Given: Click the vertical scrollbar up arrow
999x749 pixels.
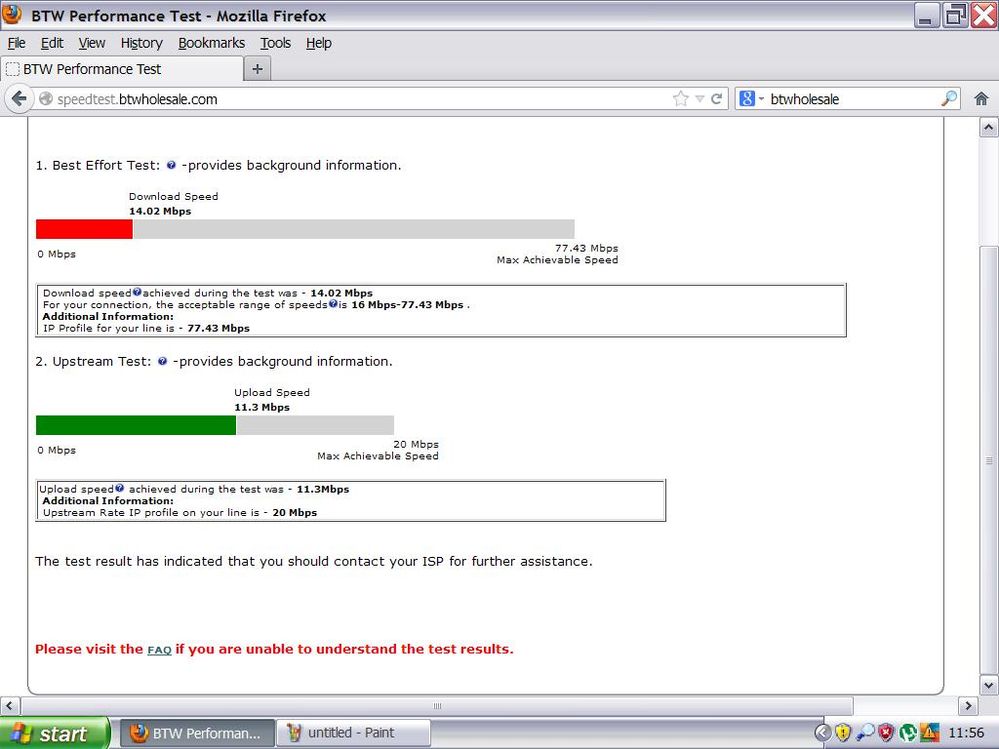Looking at the screenshot, I should (988, 127).
